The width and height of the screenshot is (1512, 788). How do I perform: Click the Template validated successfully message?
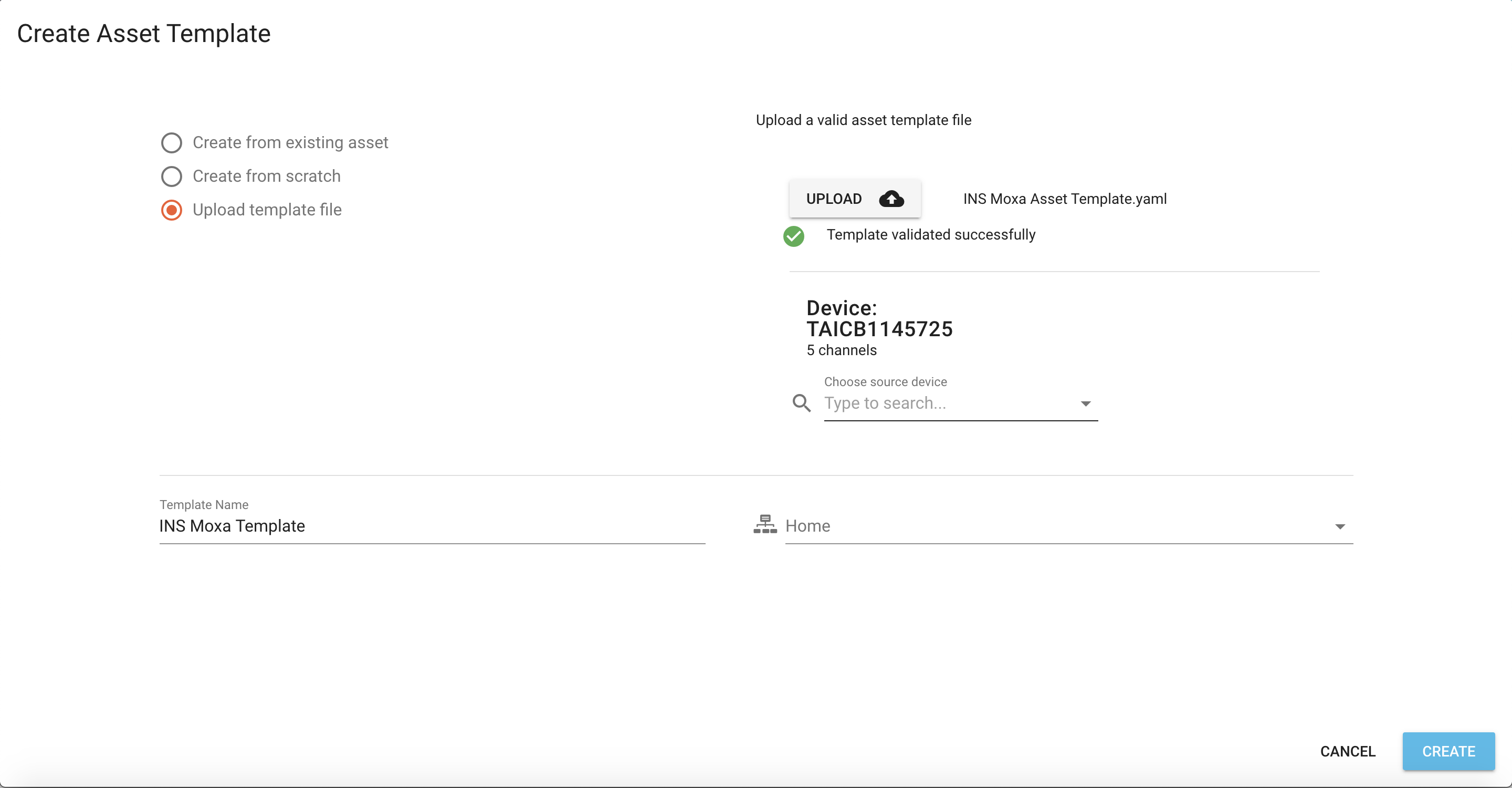pos(931,235)
